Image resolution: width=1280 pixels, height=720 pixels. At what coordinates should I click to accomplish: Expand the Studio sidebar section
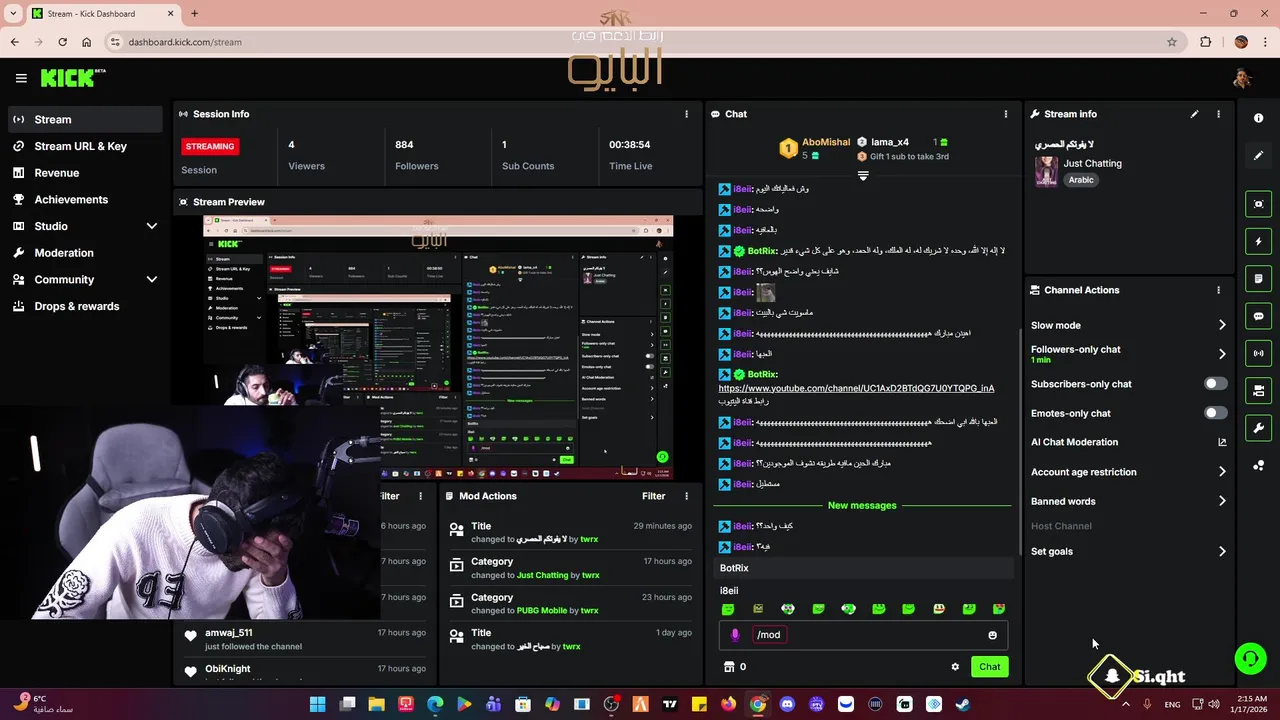[151, 226]
